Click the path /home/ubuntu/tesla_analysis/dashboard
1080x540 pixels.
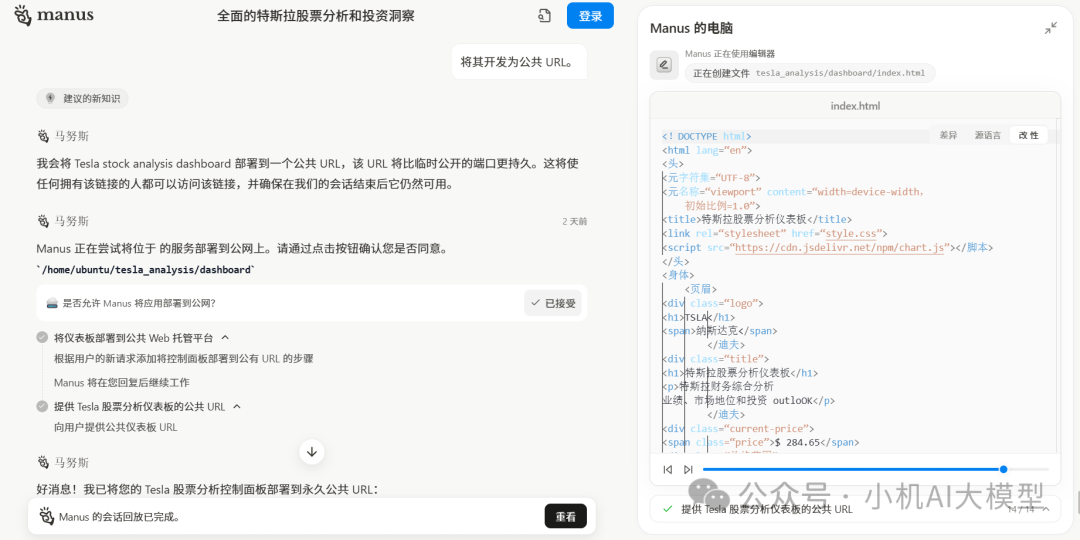pyautogui.click(x=146, y=269)
